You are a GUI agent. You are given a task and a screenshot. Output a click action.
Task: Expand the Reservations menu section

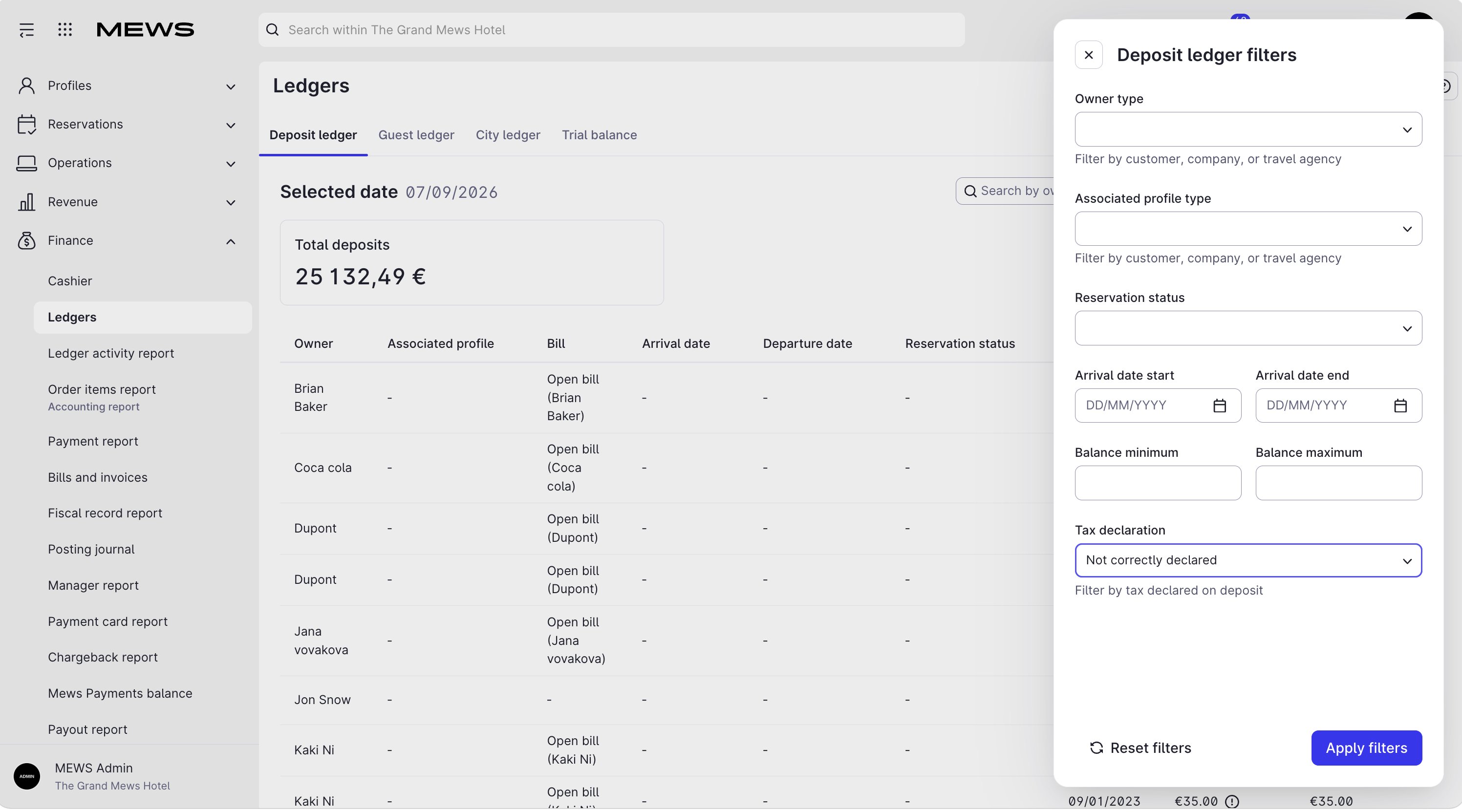(x=231, y=126)
